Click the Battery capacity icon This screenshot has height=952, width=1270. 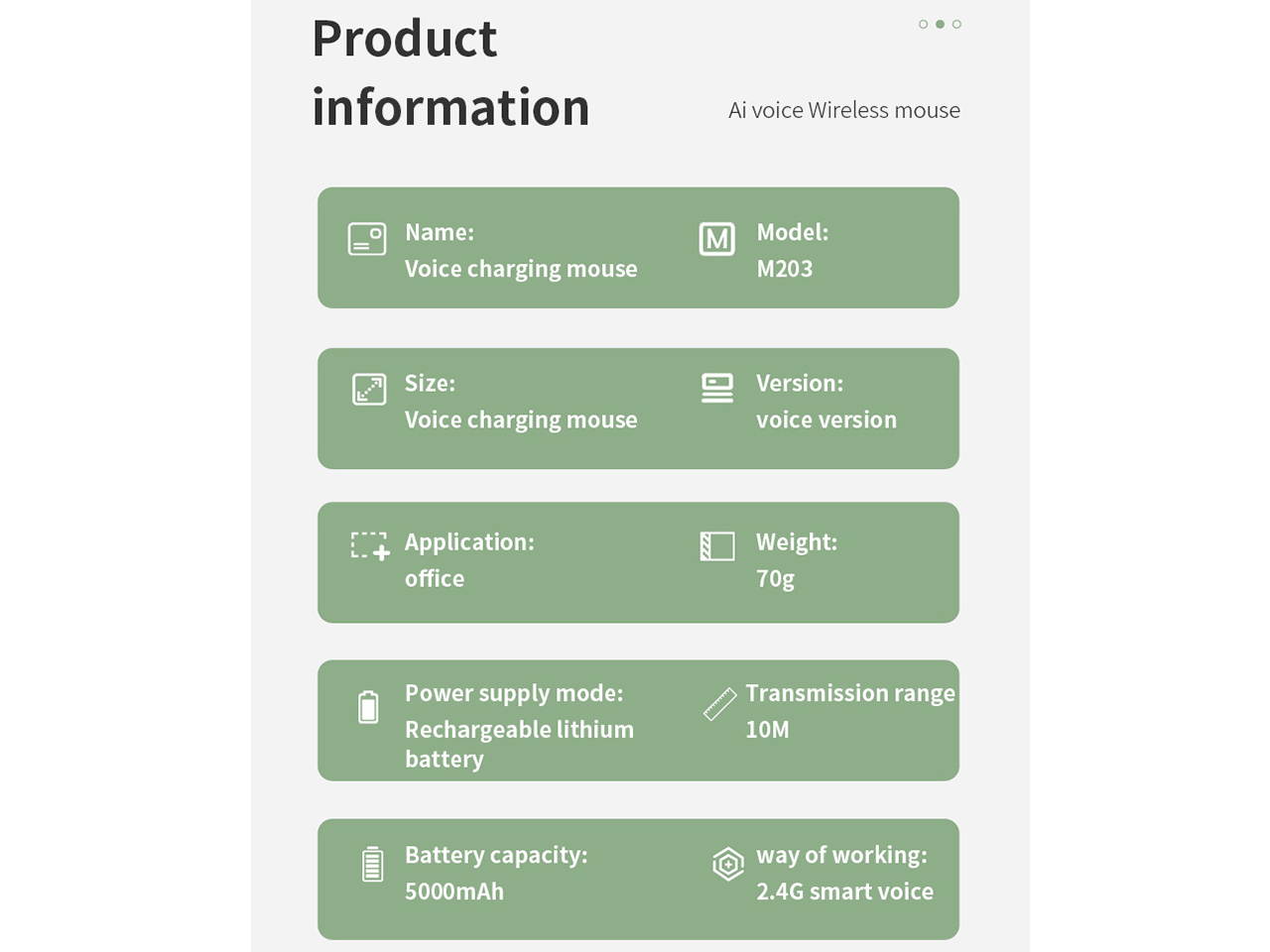click(372, 864)
